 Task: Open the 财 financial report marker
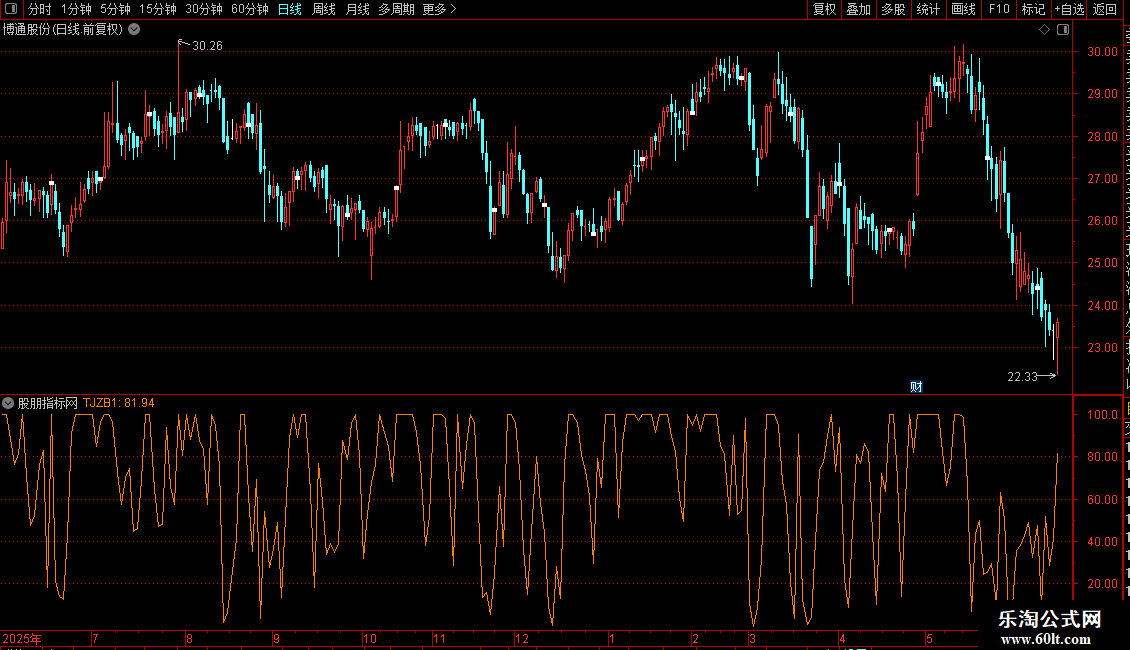tap(916, 387)
